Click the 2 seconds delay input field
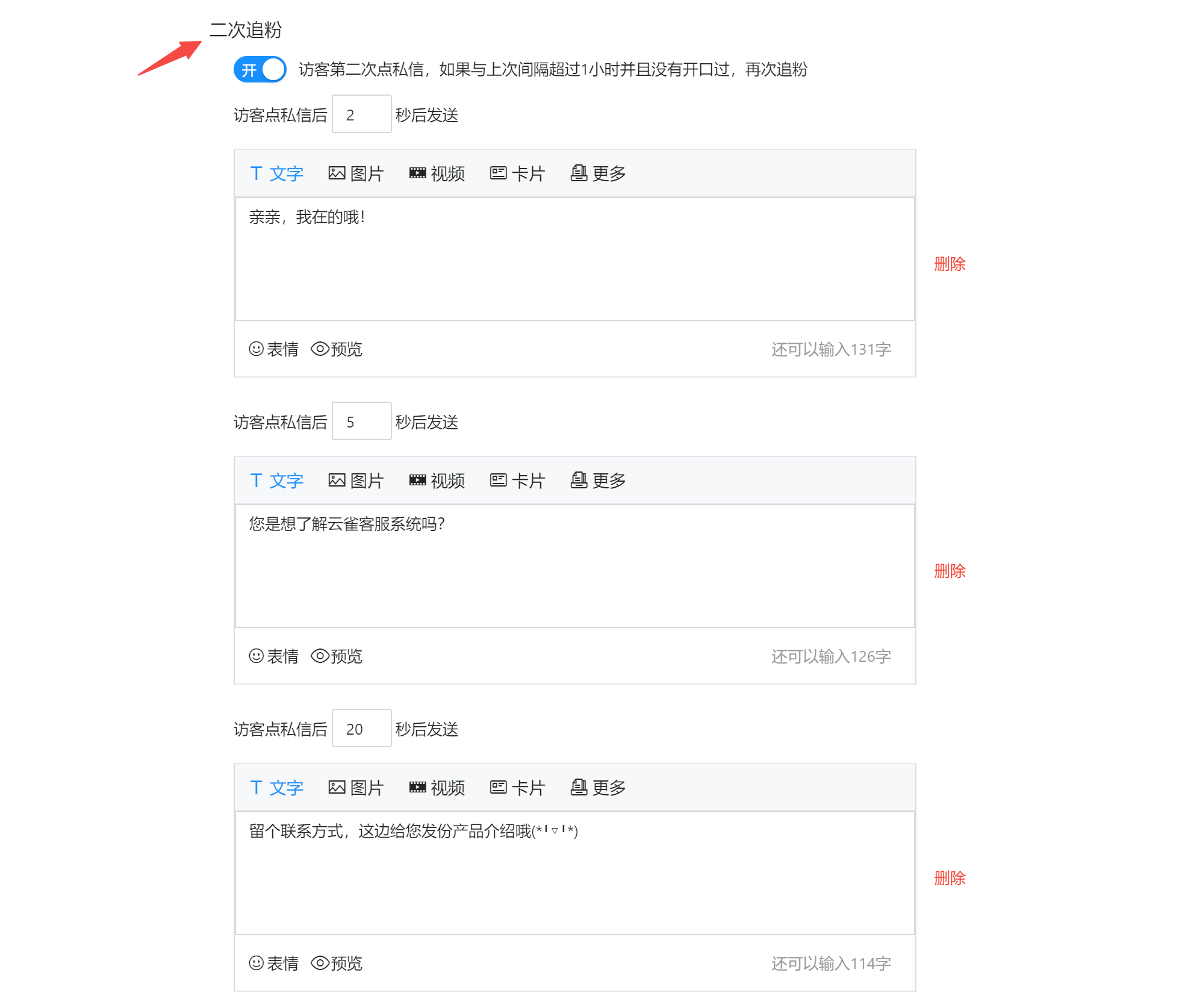This screenshot has width=1191, height=1008. [361, 114]
